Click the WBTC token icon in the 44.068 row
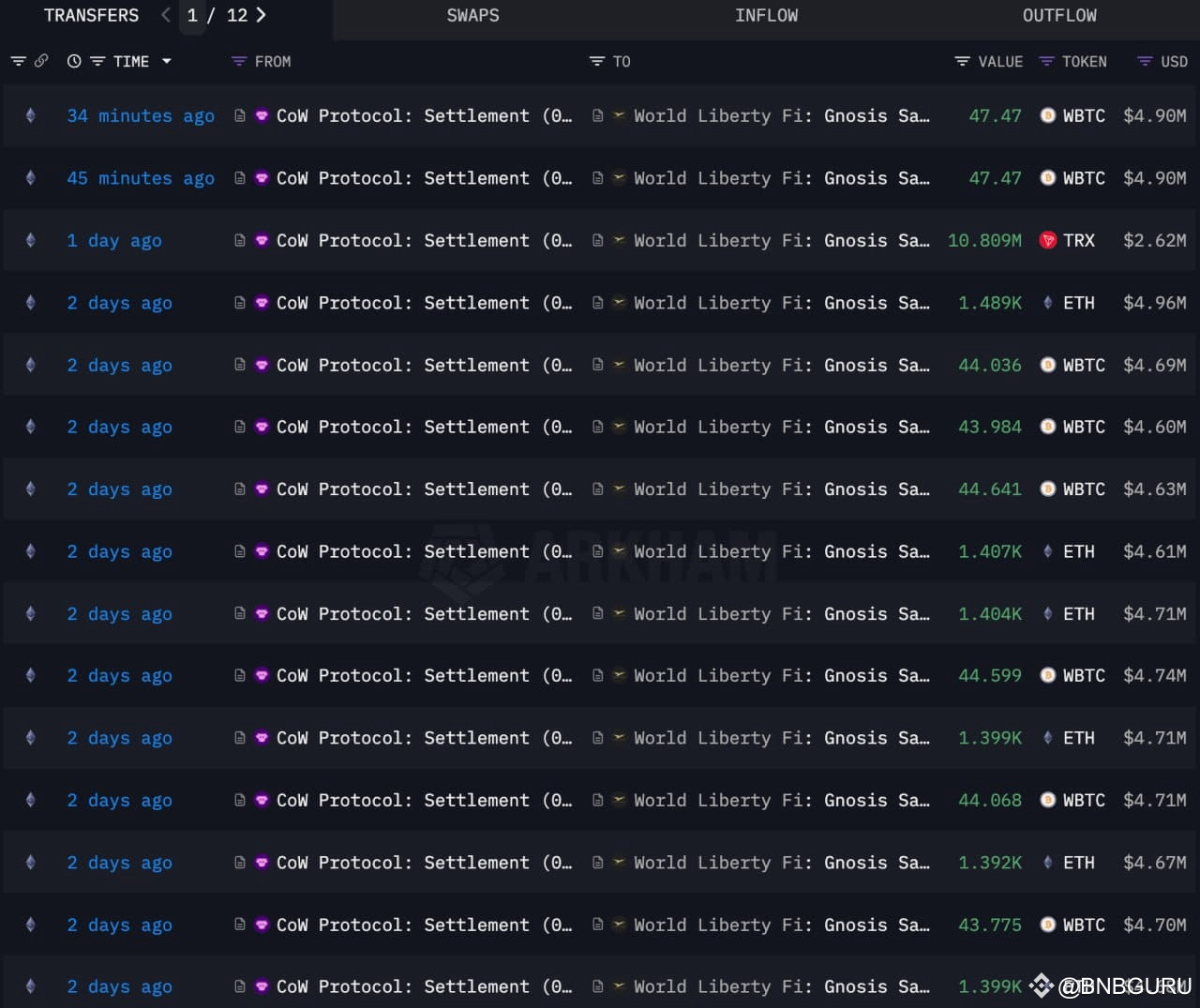 pyautogui.click(x=1048, y=800)
